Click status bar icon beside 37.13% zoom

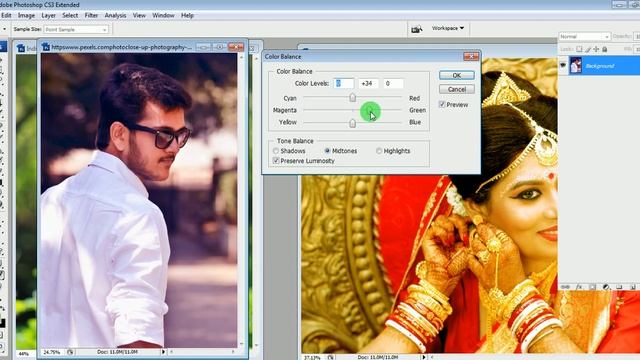[330, 358]
